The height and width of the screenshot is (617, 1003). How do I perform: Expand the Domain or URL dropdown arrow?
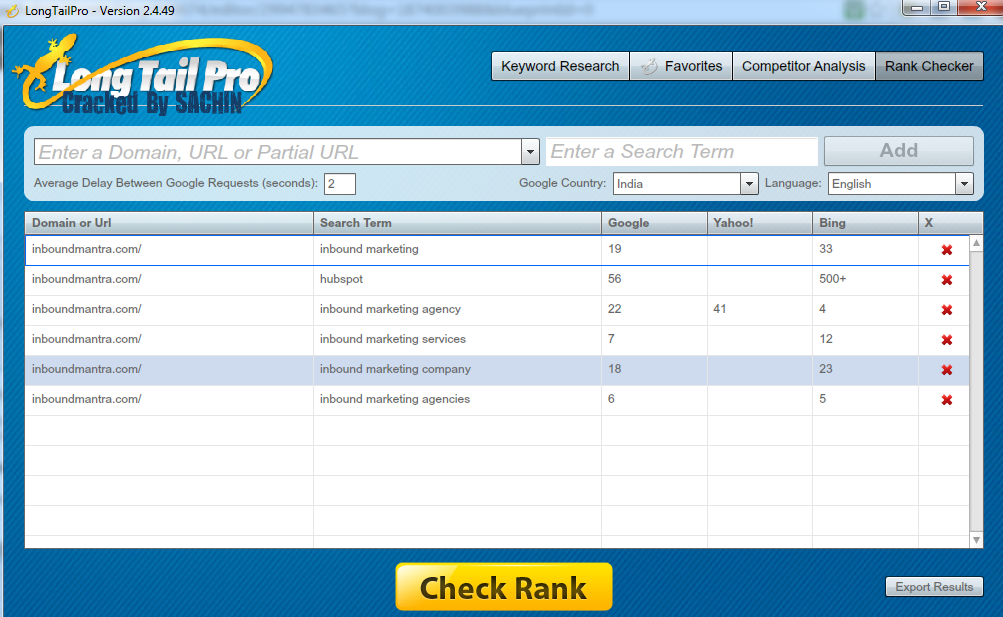[530, 152]
